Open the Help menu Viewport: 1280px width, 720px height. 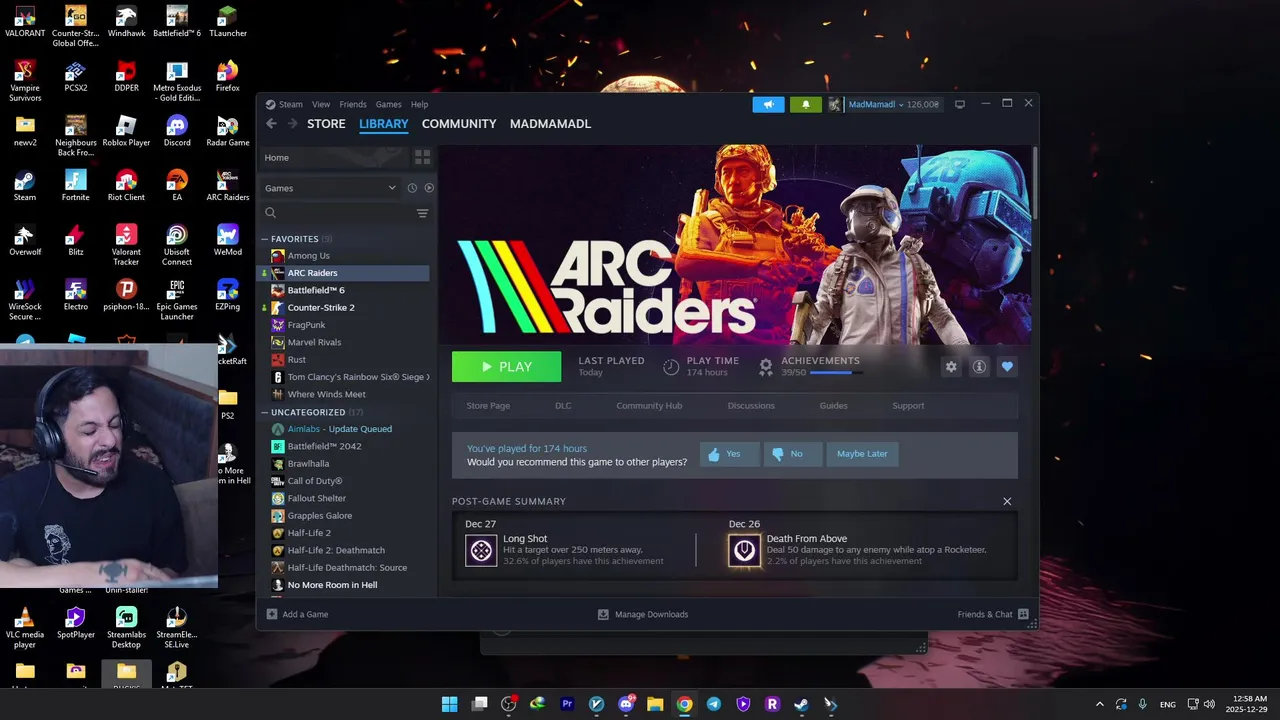420,104
